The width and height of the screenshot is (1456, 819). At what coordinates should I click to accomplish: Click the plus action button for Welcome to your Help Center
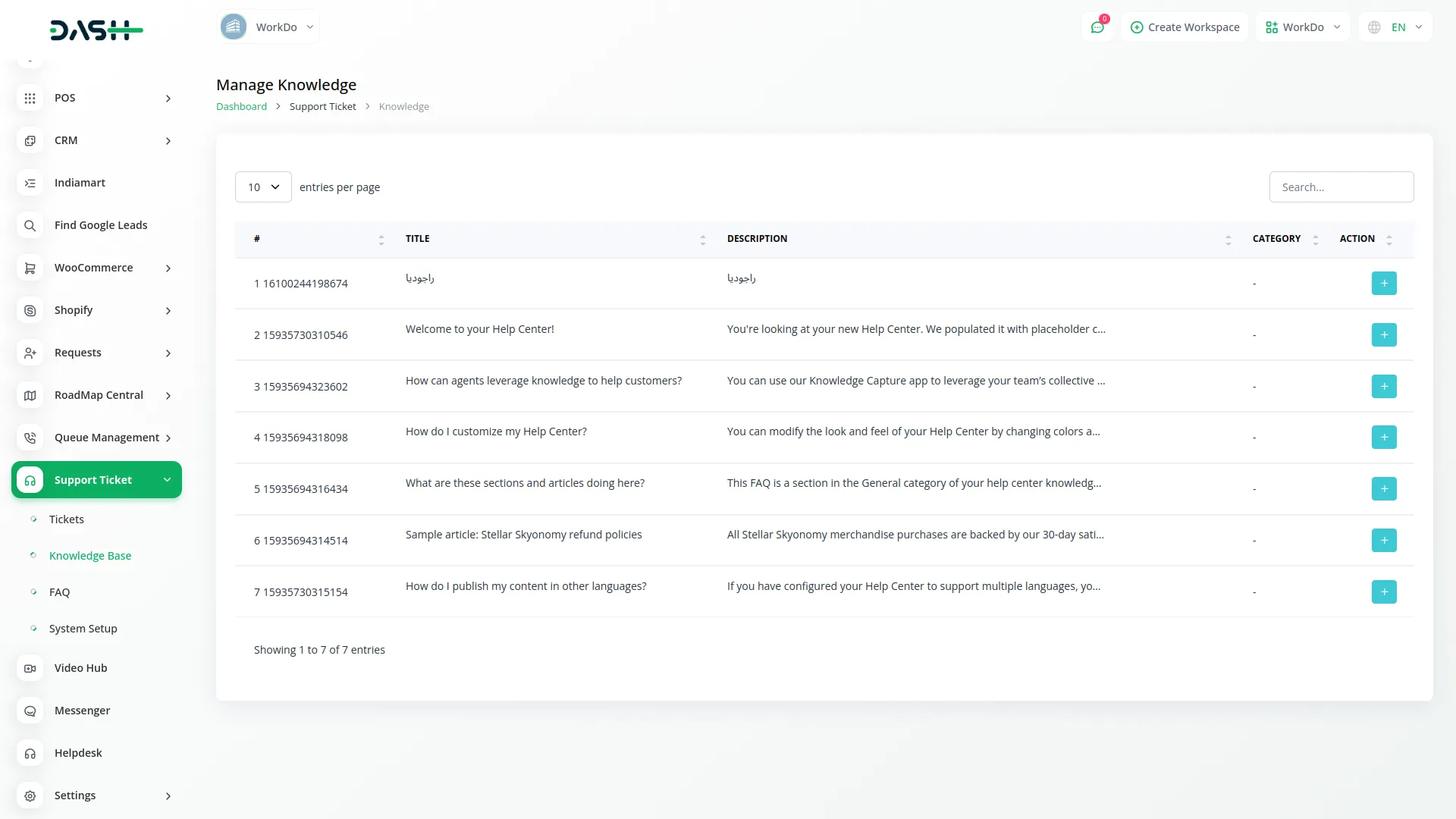(1383, 334)
